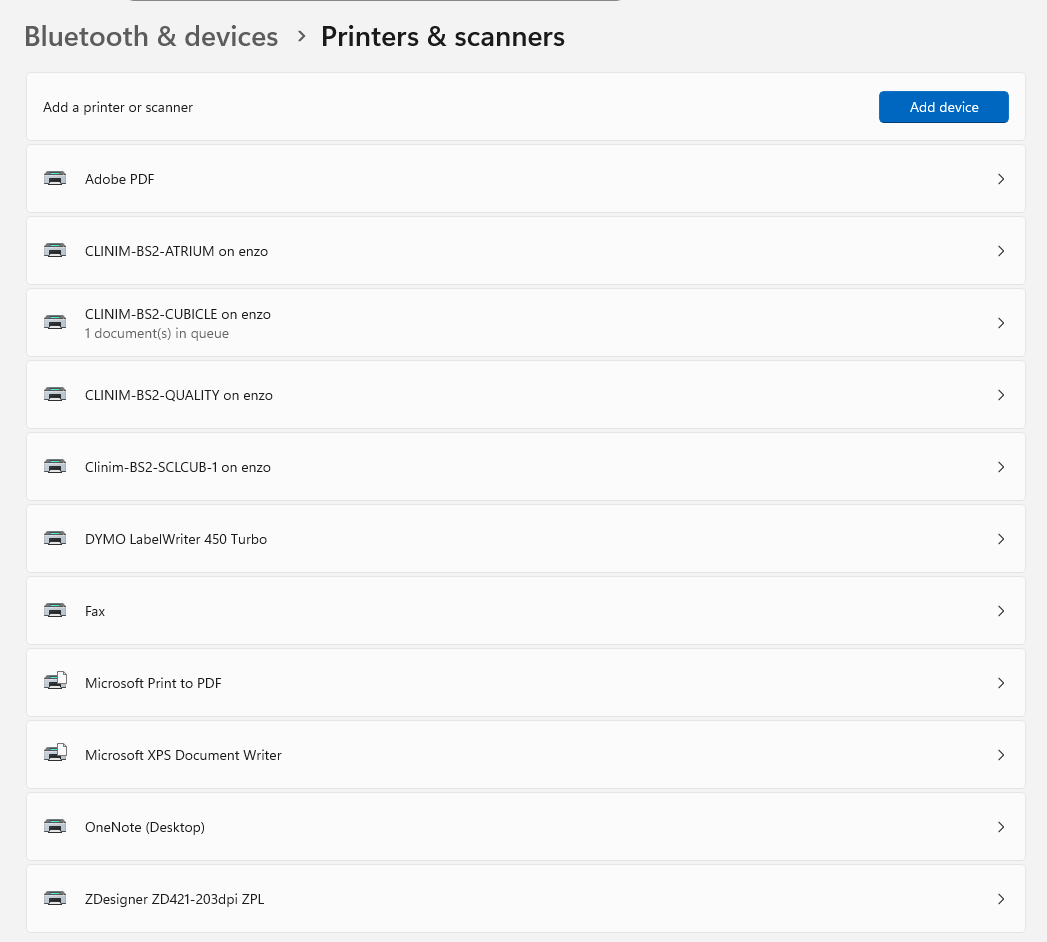Click the DYMO LabelWriter printer icon

pyautogui.click(x=55, y=539)
